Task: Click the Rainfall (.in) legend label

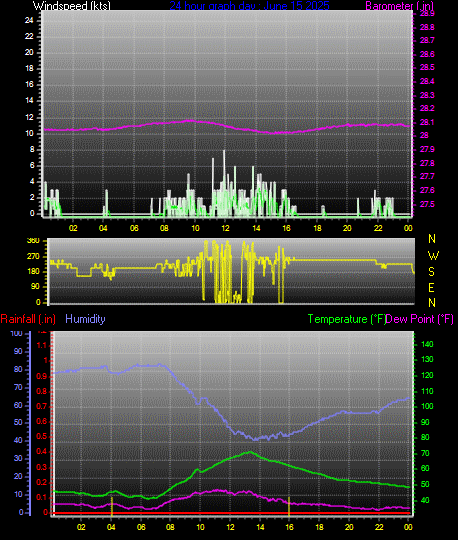Action: 28,319
